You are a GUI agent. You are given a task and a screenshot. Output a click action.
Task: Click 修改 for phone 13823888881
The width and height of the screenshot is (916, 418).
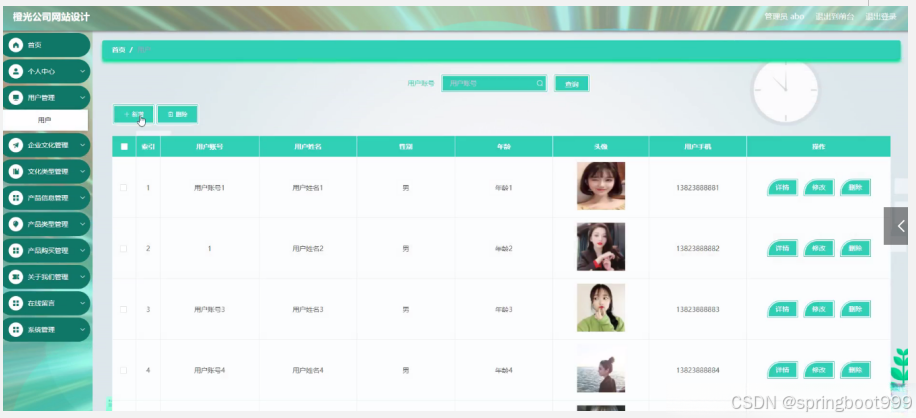(x=819, y=188)
